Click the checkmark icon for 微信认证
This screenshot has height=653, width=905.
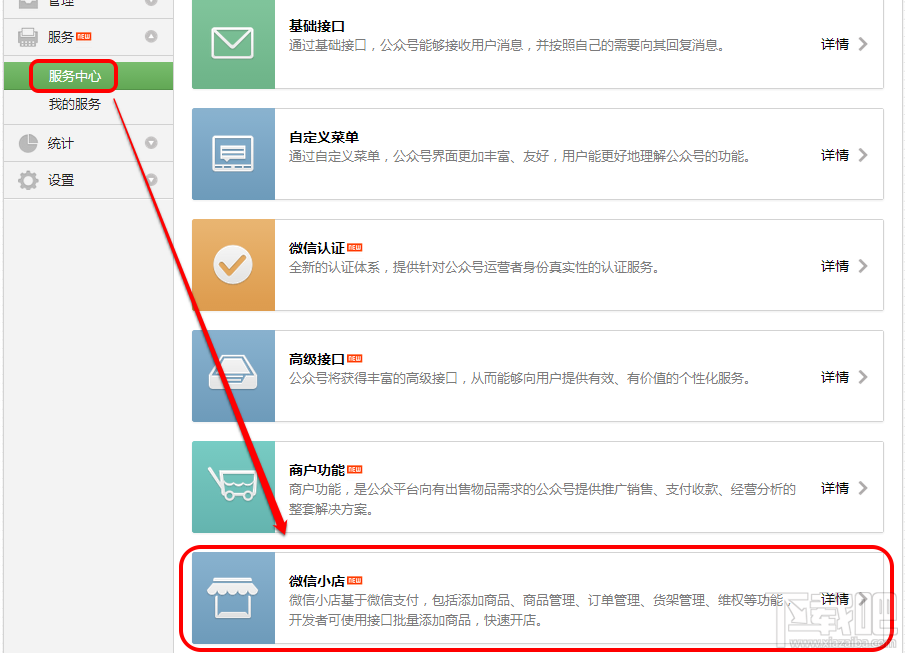232,265
